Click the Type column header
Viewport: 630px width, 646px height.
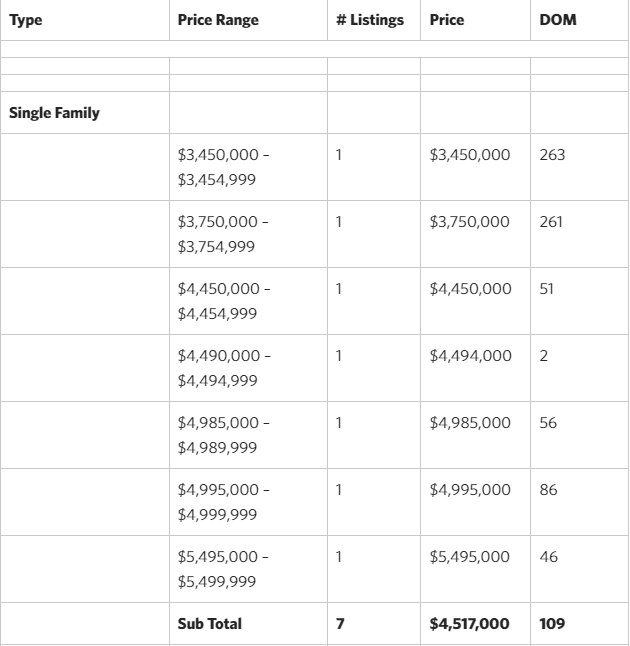[26, 20]
